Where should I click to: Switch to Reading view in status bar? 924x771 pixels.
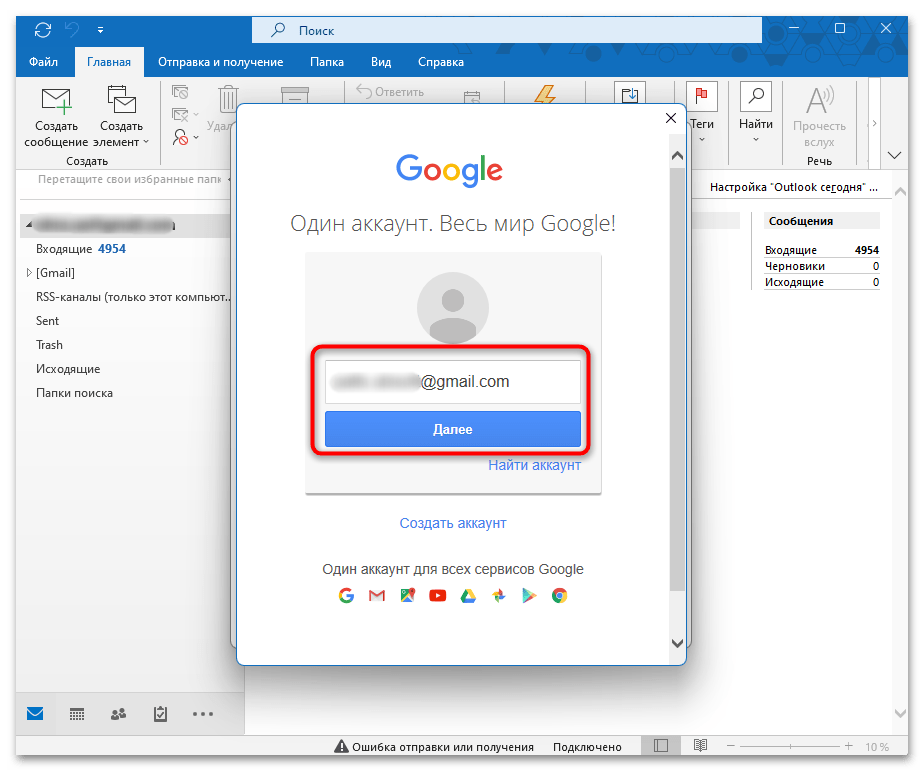click(701, 746)
